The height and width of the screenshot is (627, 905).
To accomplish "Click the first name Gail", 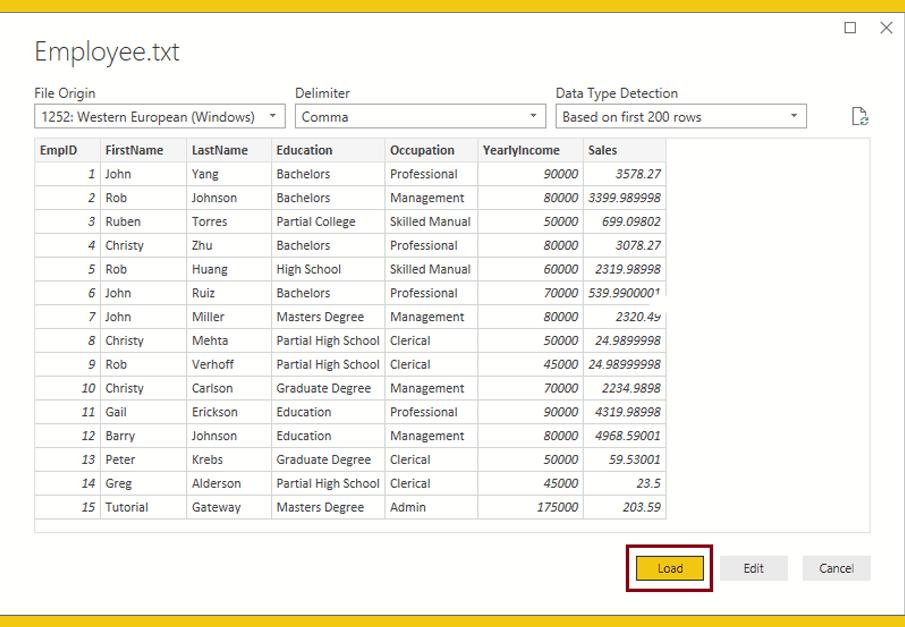I will (144, 412).
